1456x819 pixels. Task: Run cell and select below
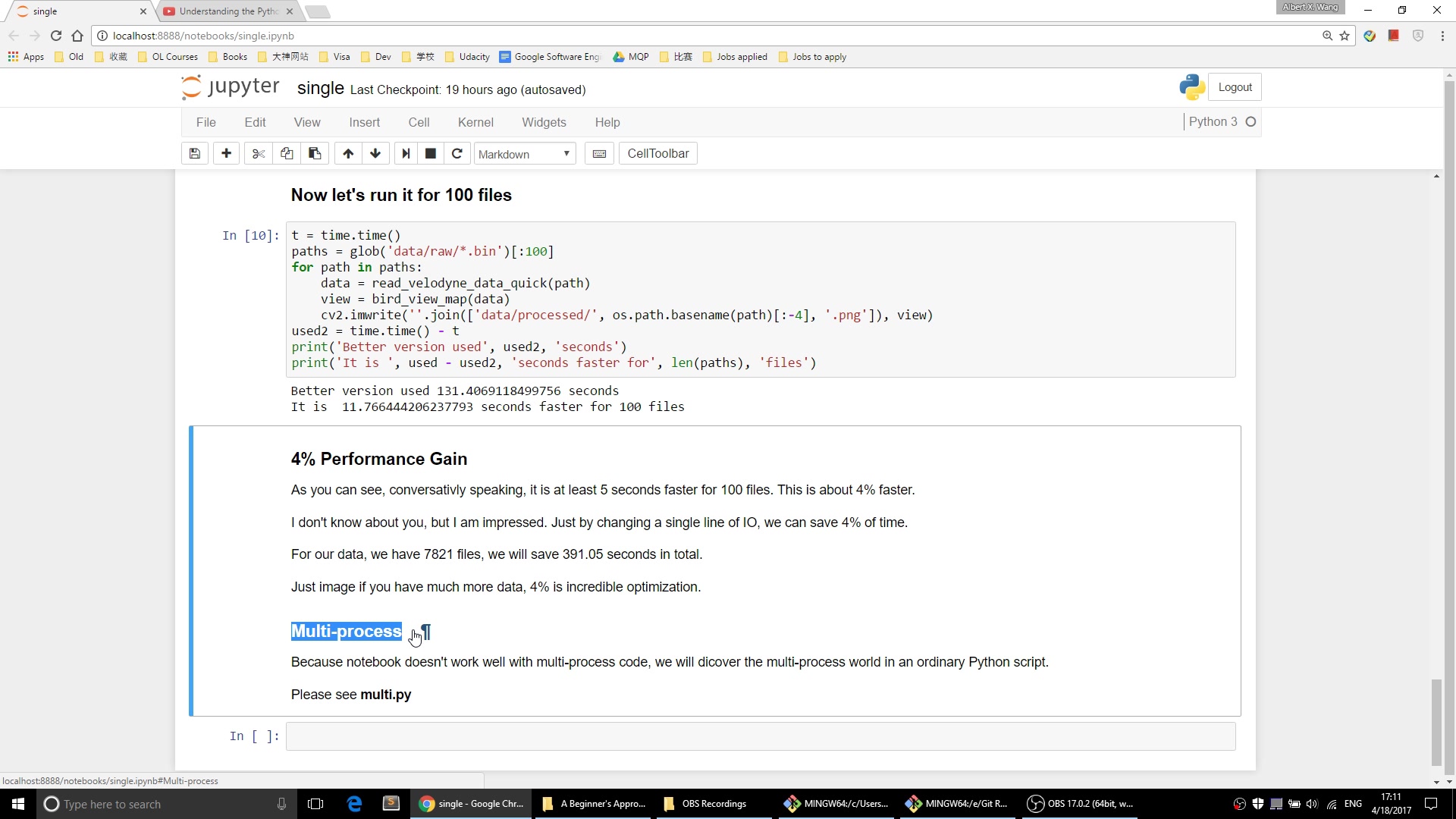tap(406, 154)
